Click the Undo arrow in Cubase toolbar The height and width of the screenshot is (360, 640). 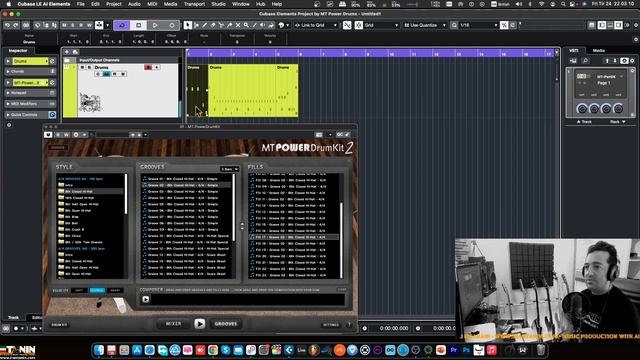pyautogui.click(x=7, y=25)
